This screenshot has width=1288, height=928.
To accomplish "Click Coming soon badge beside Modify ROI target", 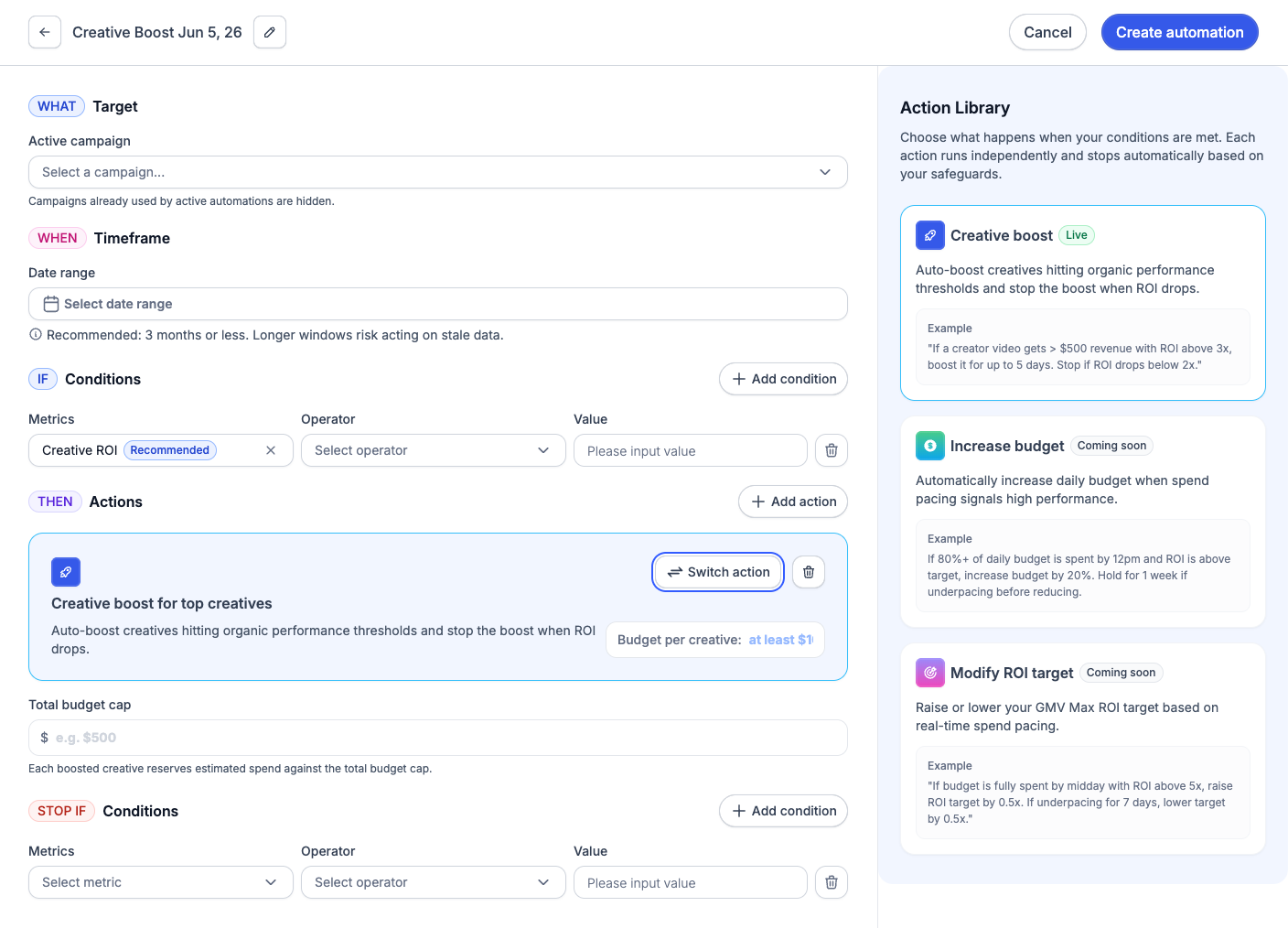I will coord(1121,673).
